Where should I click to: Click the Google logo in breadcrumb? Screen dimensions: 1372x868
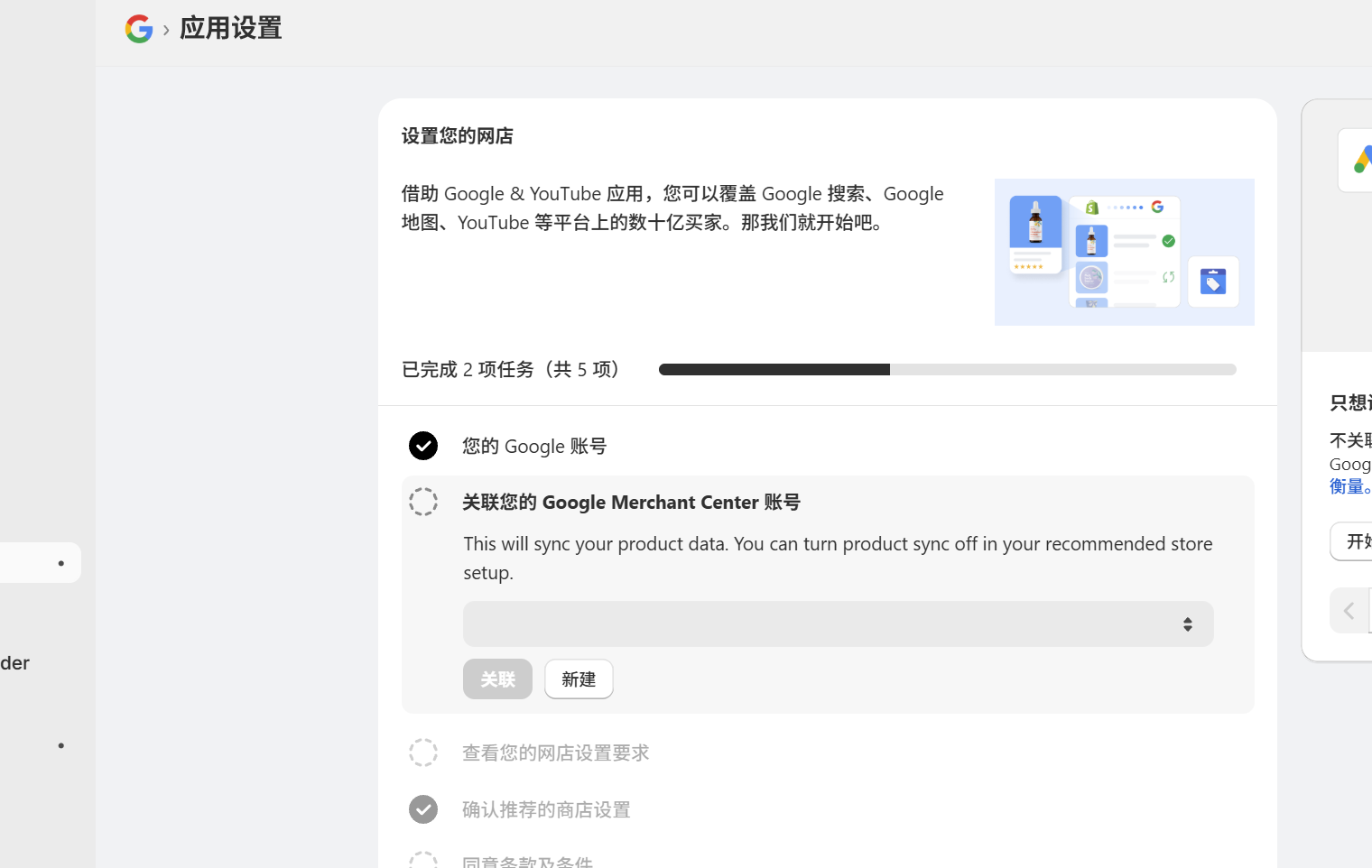(x=139, y=29)
